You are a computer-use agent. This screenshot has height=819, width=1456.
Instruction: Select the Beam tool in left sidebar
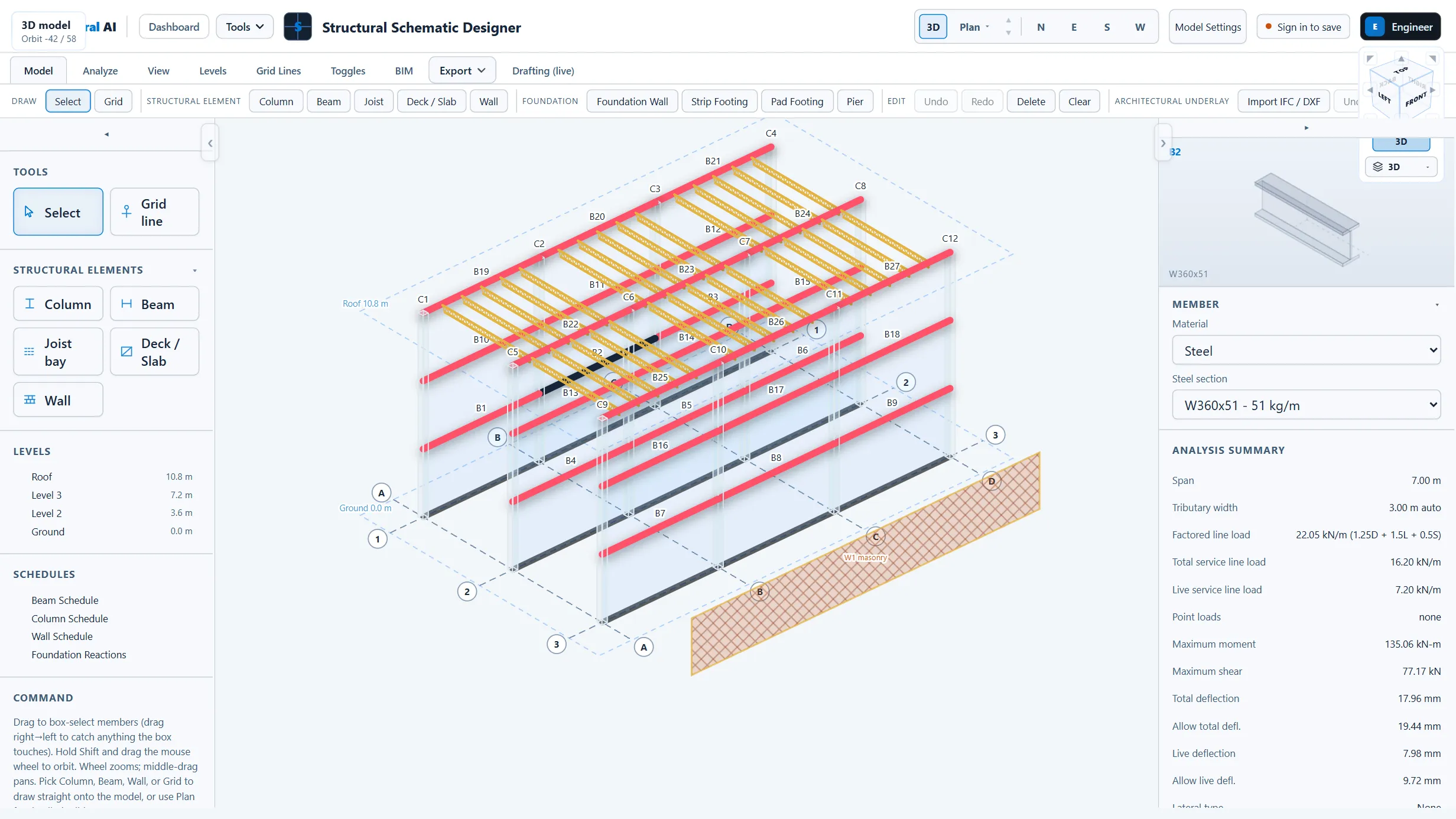(154, 304)
